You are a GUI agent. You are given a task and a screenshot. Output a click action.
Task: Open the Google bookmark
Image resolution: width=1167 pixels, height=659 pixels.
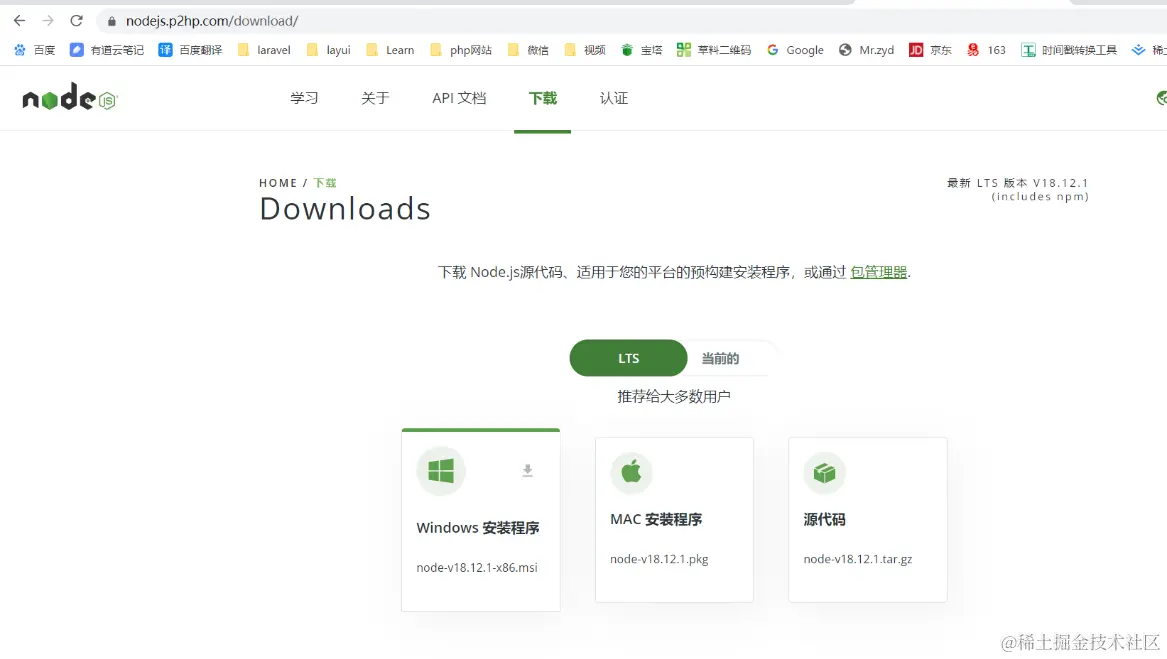tap(795, 50)
